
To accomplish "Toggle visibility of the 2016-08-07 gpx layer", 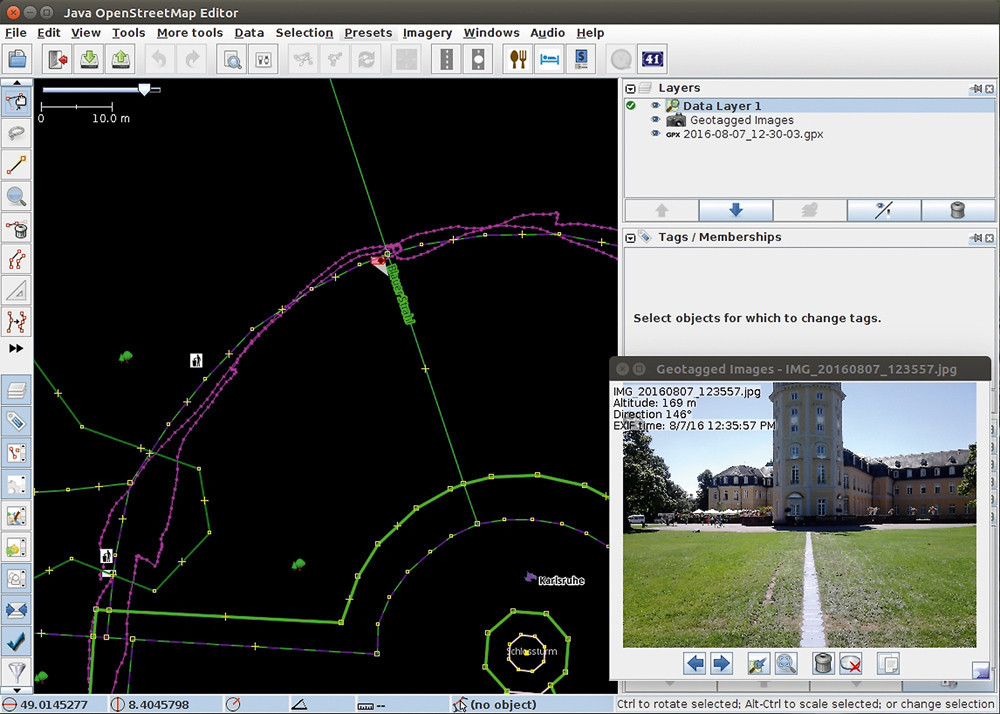I will [x=655, y=134].
